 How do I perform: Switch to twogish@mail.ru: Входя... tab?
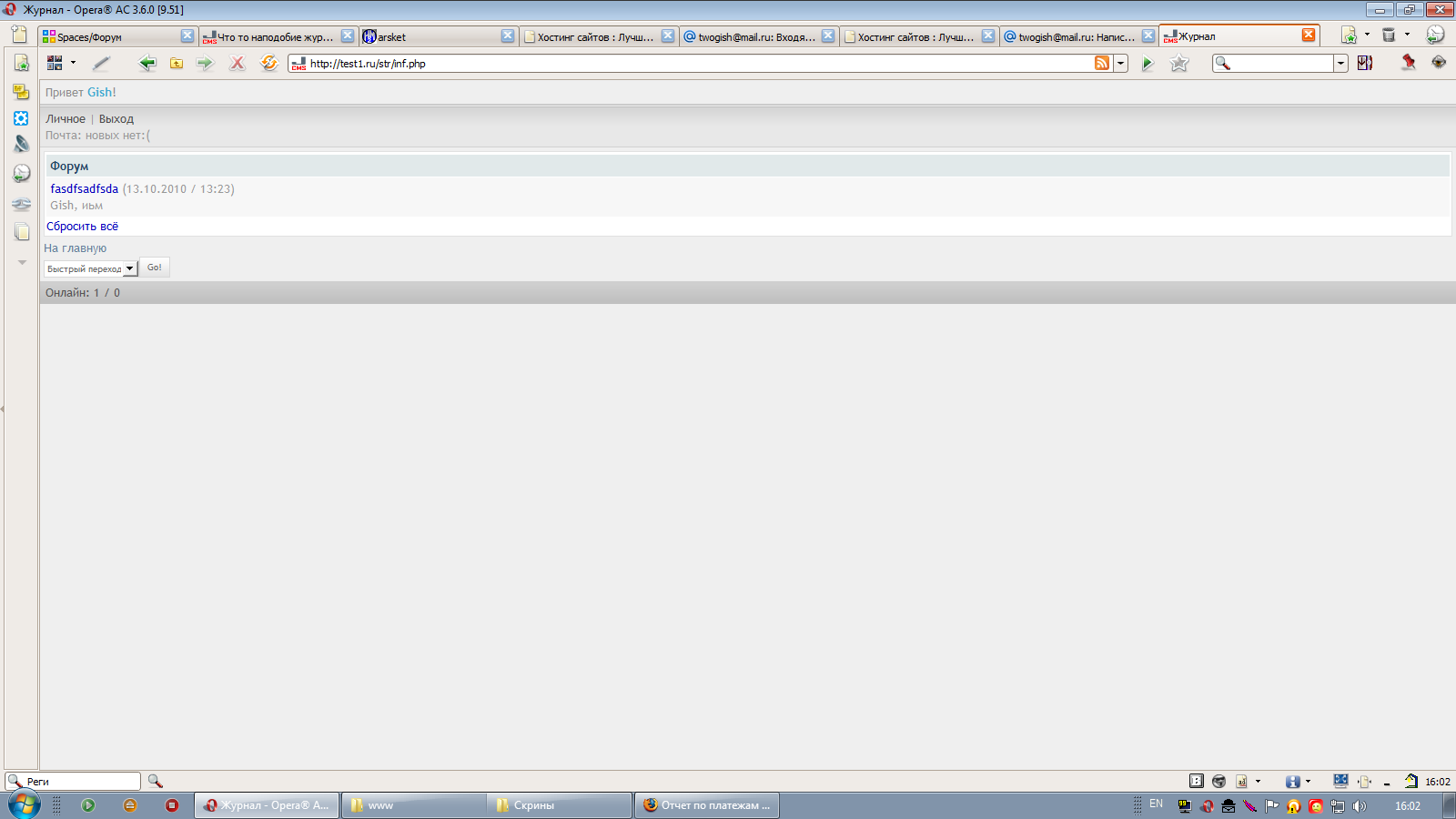(x=758, y=36)
